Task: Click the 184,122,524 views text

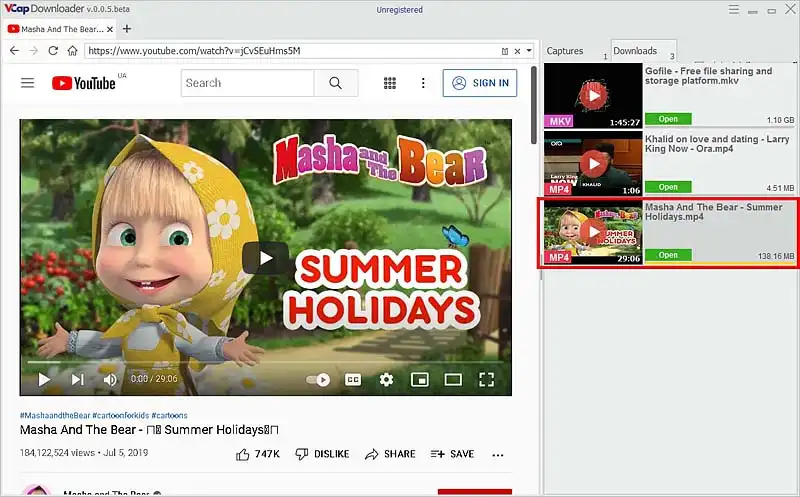Action: tap(57, 453)
